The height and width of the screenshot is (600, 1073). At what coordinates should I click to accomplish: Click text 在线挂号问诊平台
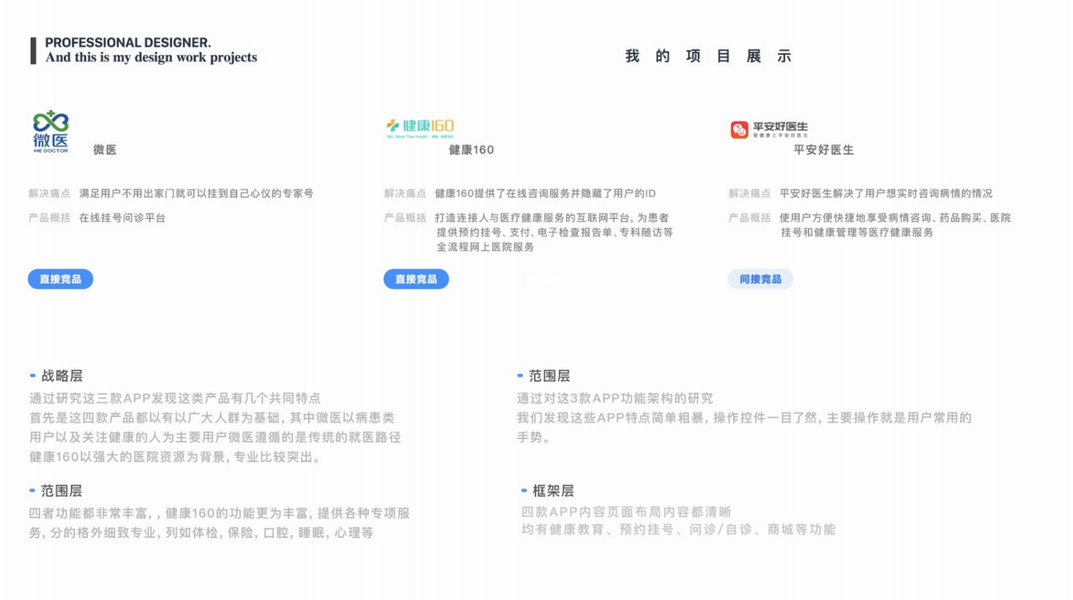coord(122,218)
